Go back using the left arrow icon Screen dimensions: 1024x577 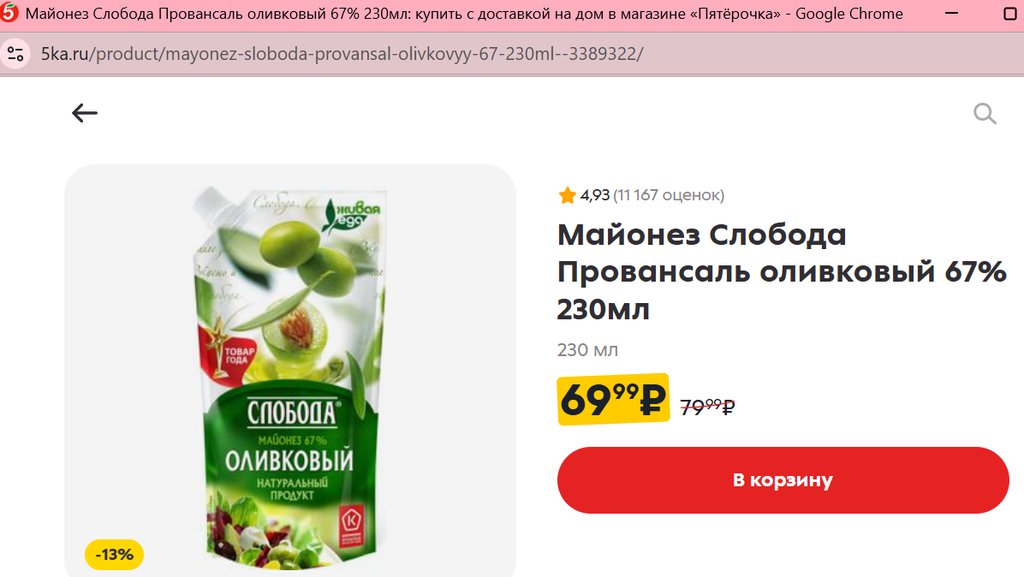pyautogui.click(x=84, y=113)
